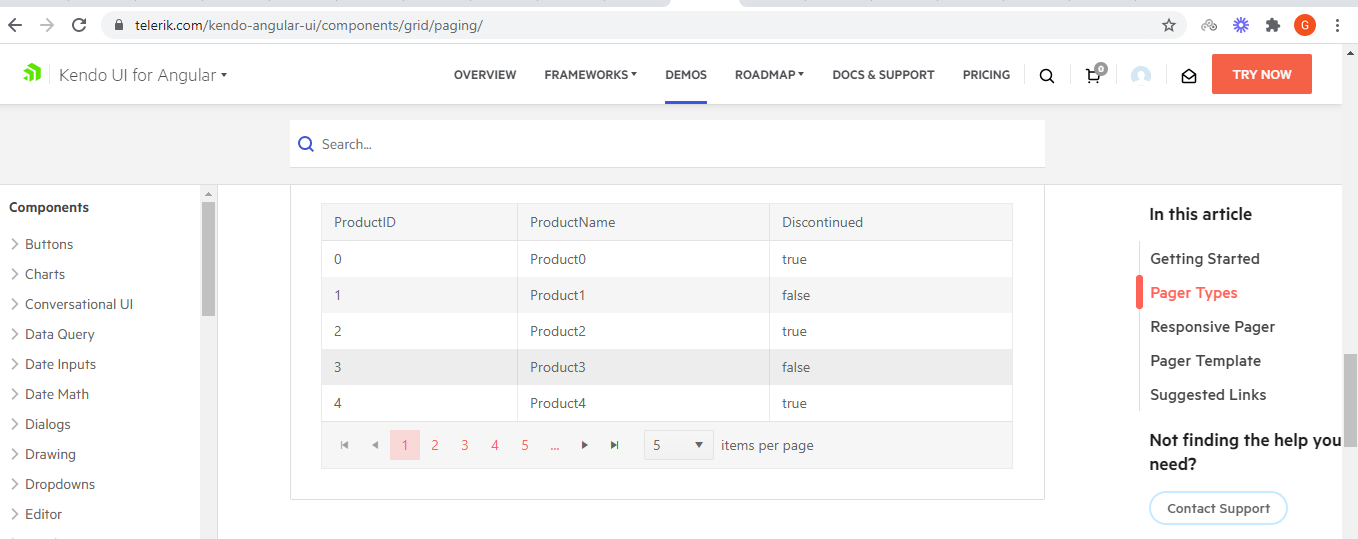This screenshot has height=539, width=1358.
Task: Click the Contact Support button
Action: [x=1218, y=508]
